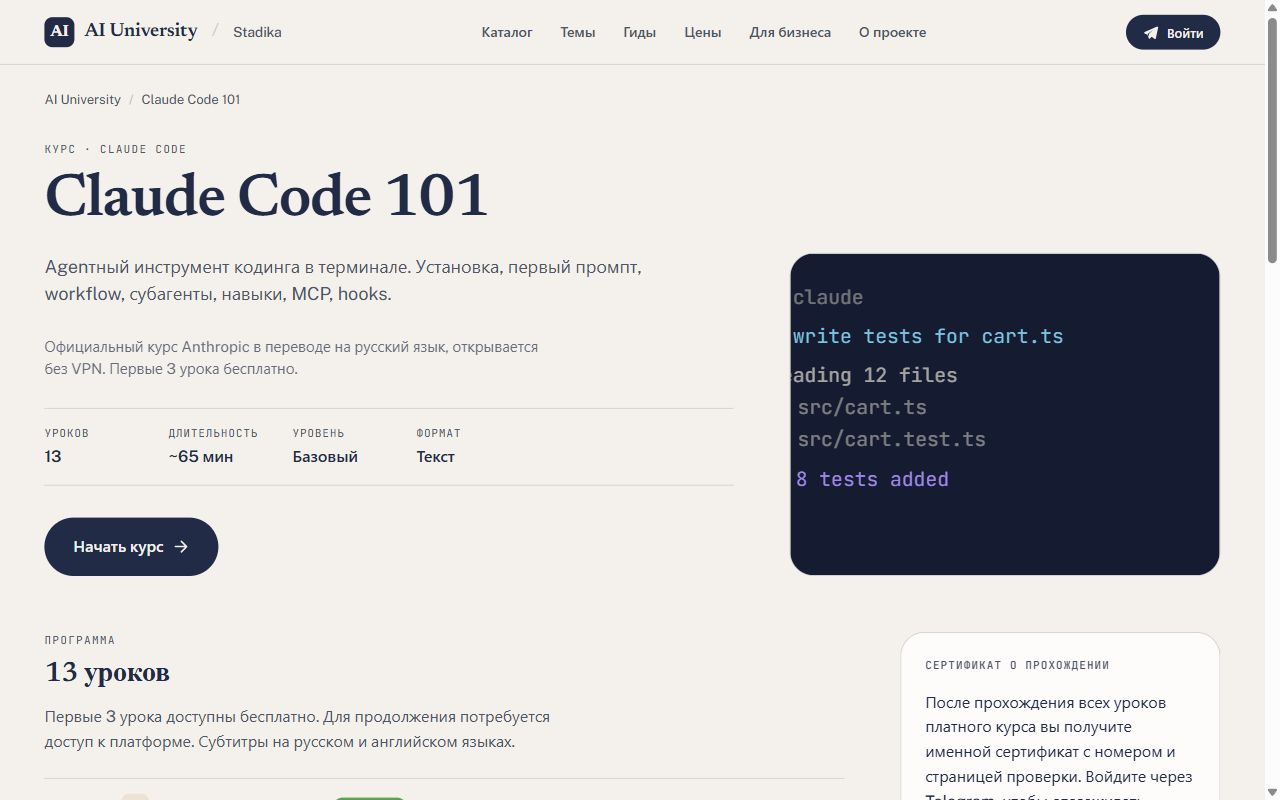Click the "Базовый" level value
The height and width of the screenshot is (800, 1280).
pos(325,457)
